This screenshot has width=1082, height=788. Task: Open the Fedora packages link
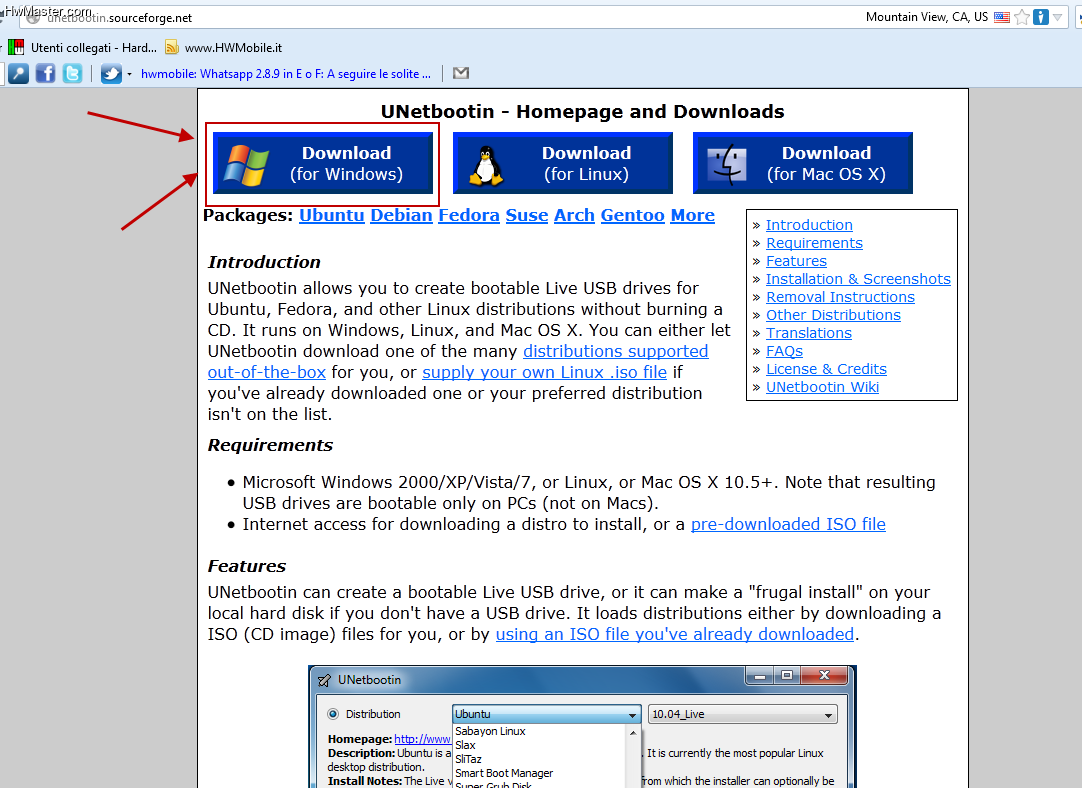coord(469,215)
